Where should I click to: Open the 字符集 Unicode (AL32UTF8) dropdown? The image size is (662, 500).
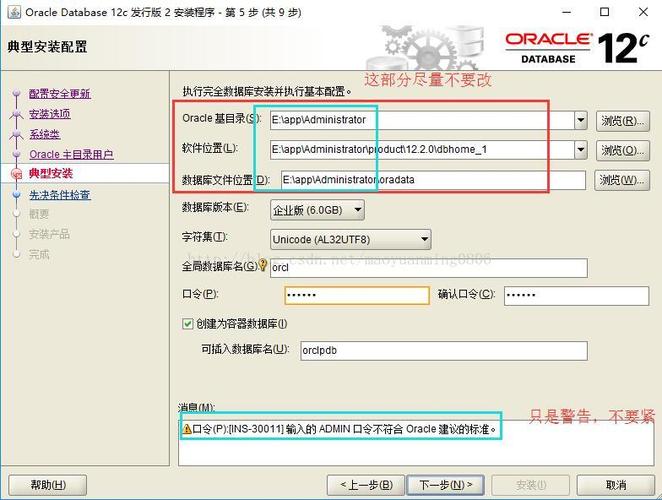350,239
